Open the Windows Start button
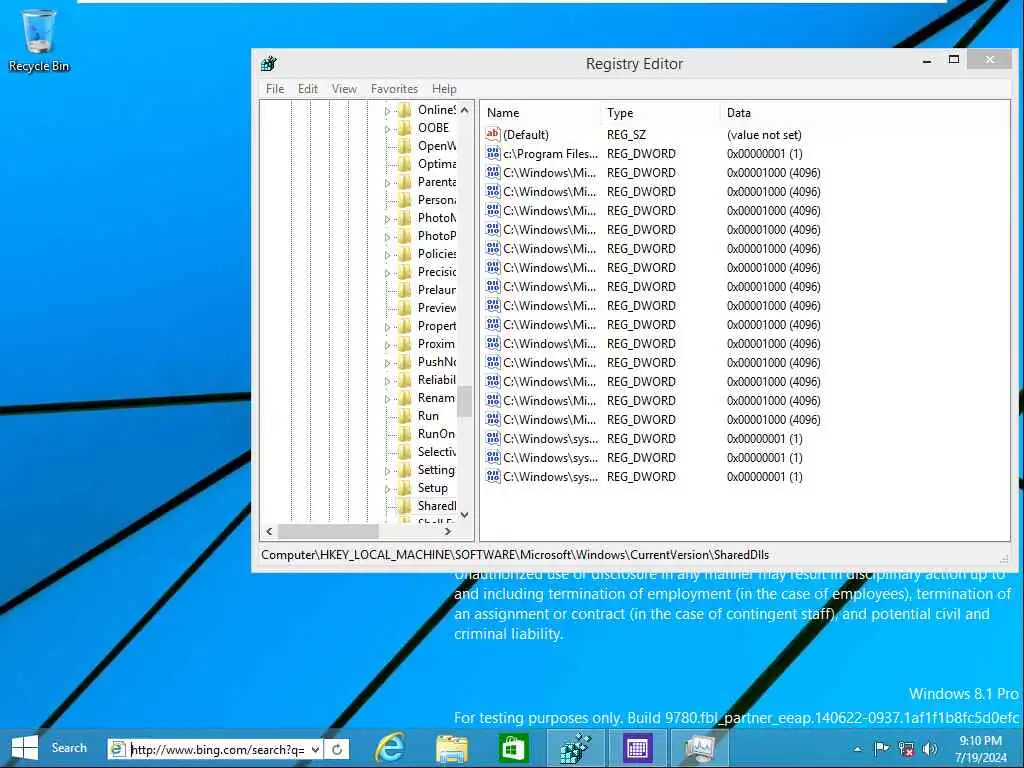Screen dimensions: 1024x768 pos(25,748)
